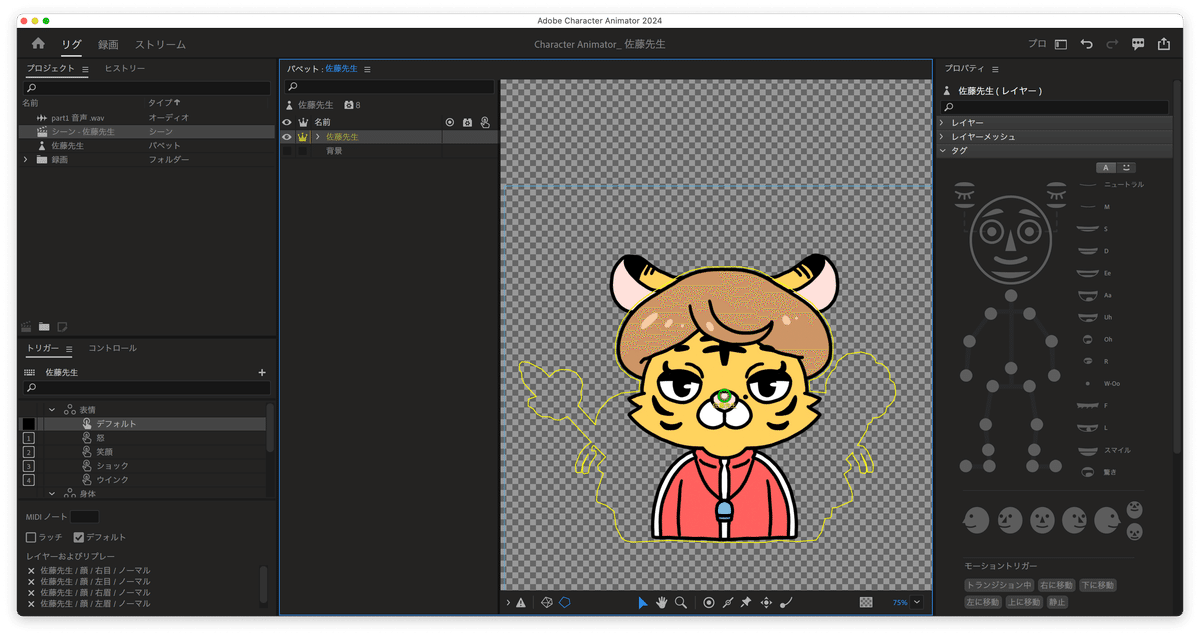Expand the レイヤー properties section

pyautogui.click(x=942, y=122)
